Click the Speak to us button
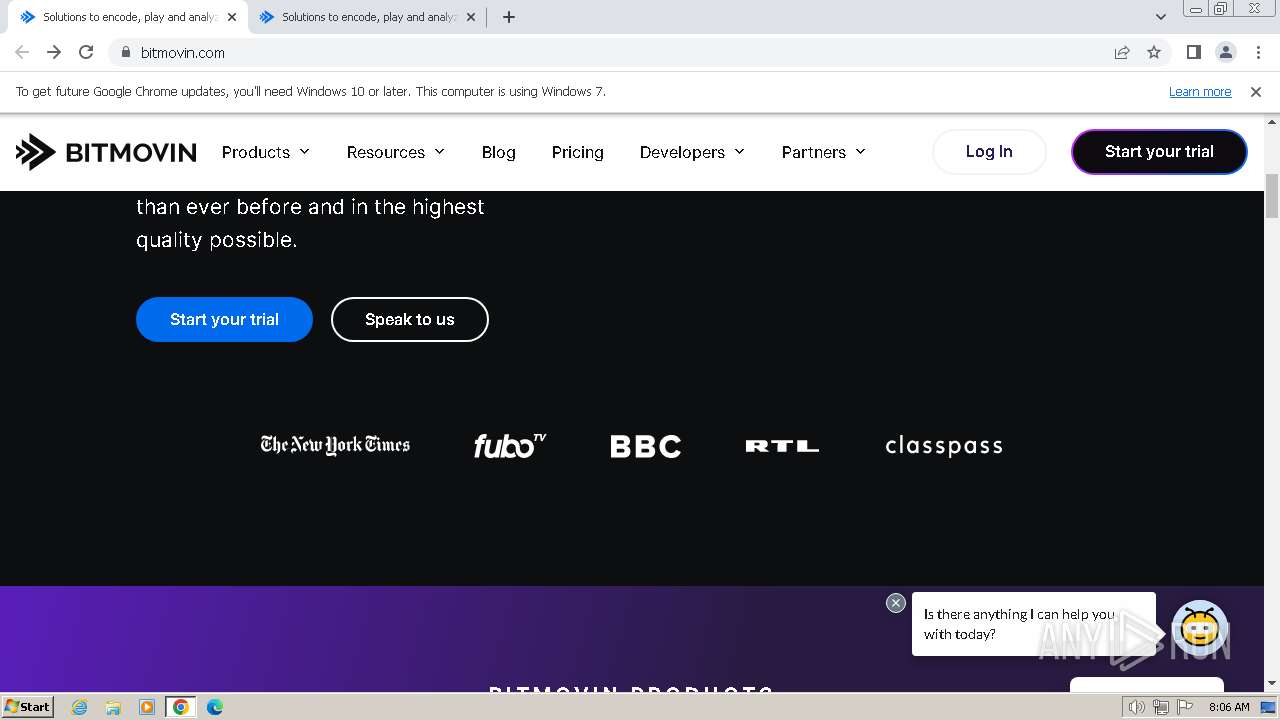Screen dimensions: 1280x720 click(x=410, y=319)
